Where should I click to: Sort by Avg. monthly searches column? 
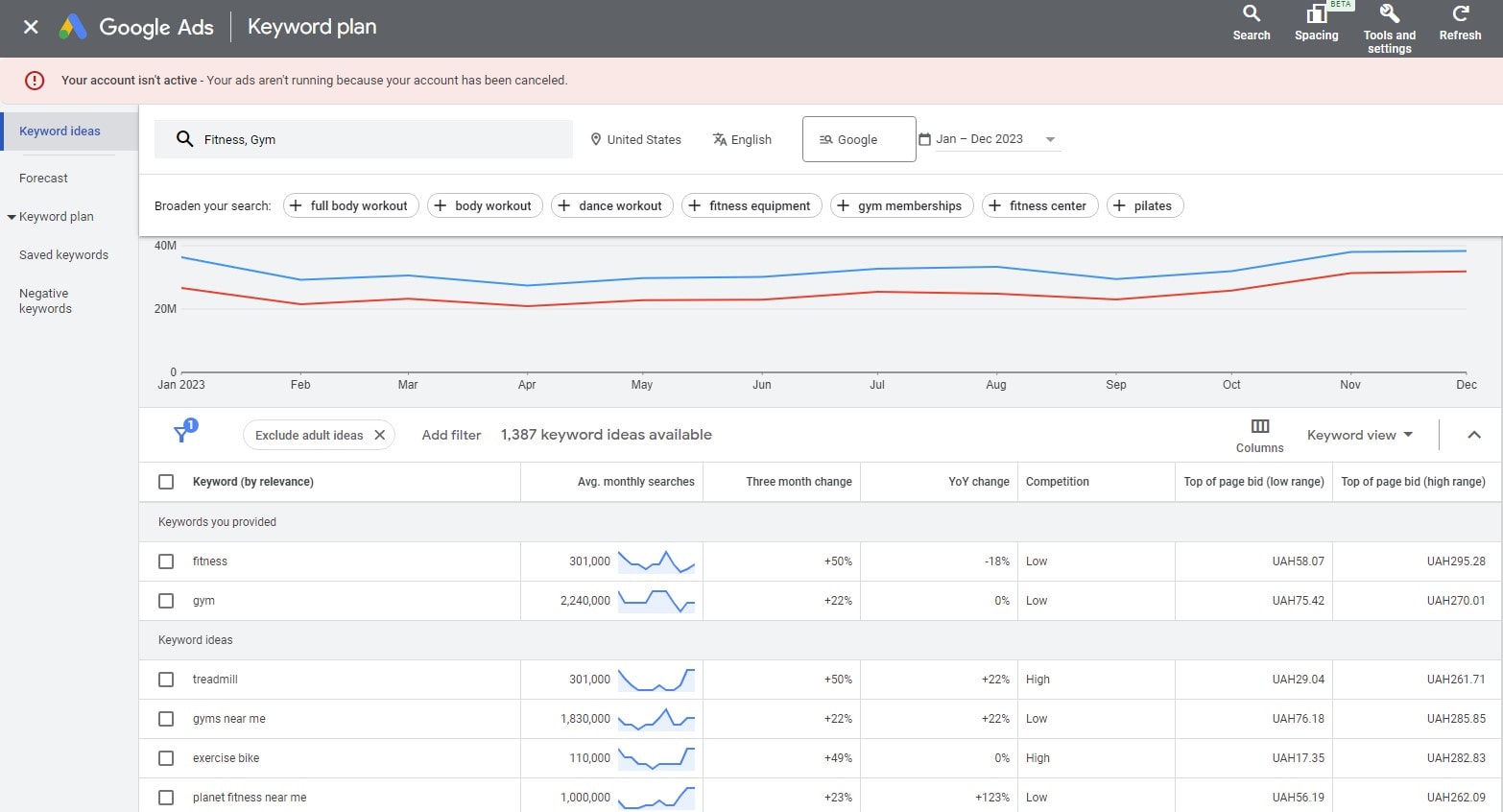tap(635, 482)
